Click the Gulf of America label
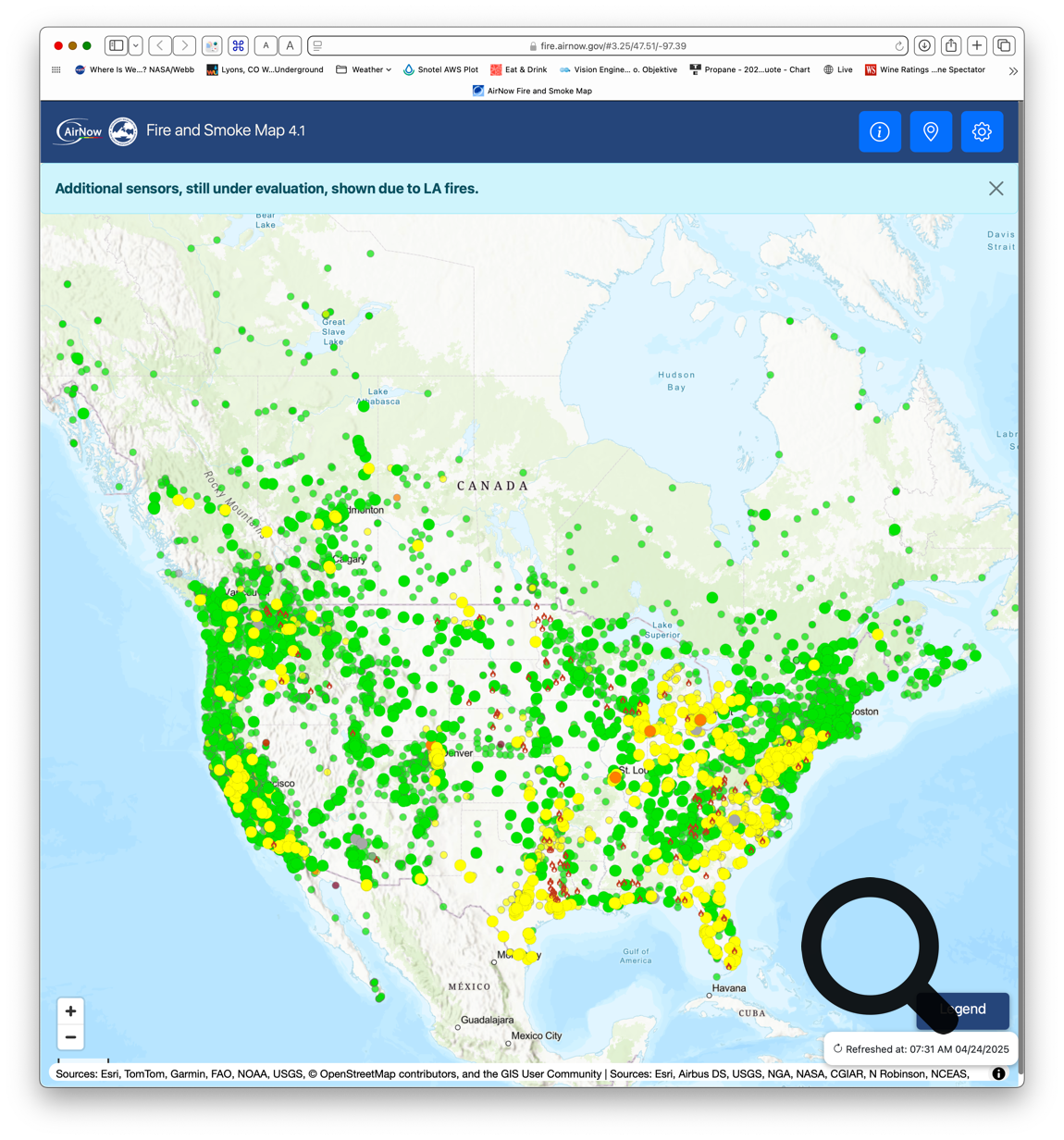This screenshot has height=1140, width=1064. coord(636,956)
